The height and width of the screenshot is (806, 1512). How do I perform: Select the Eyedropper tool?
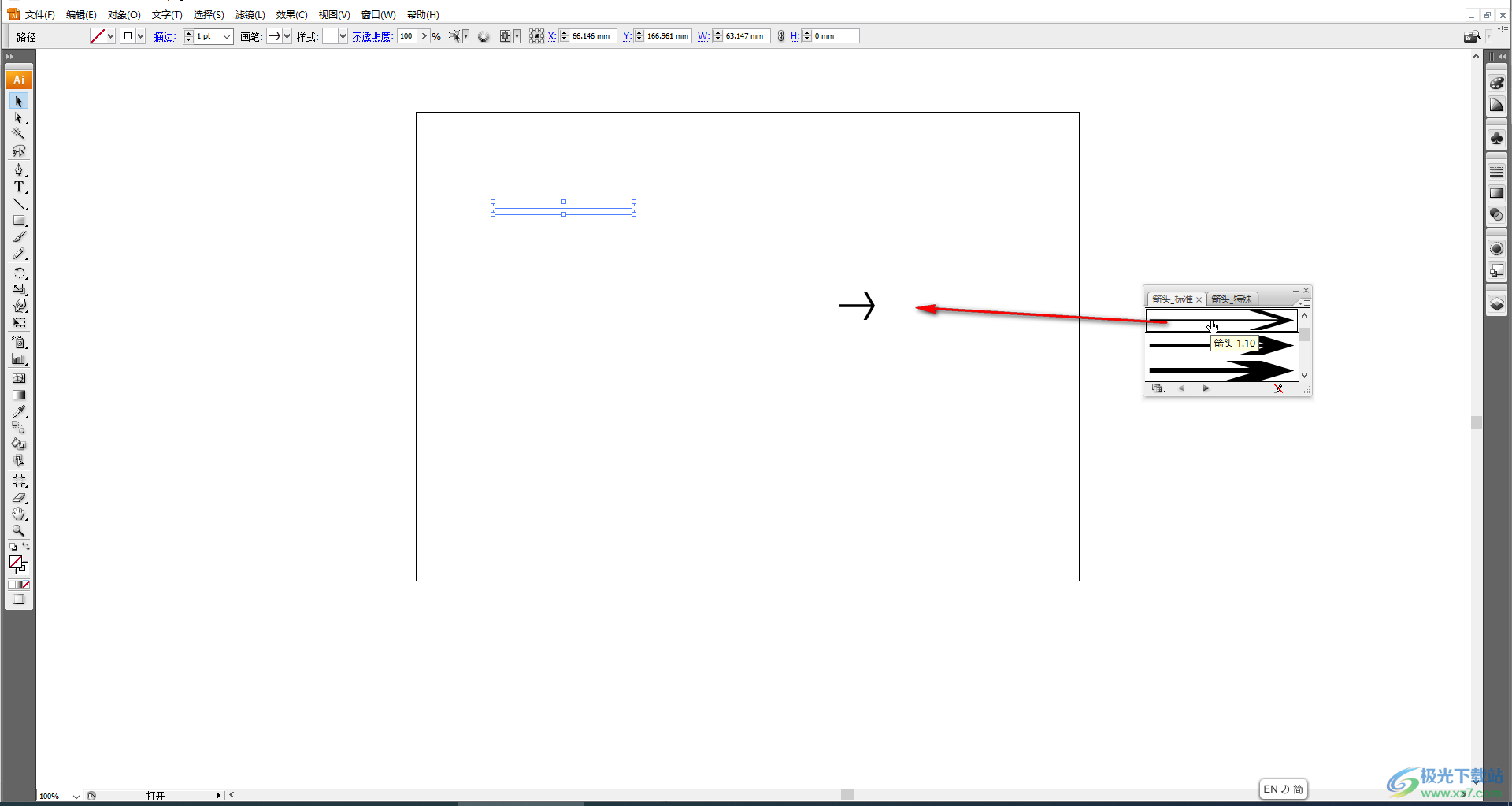pos(19,411)
